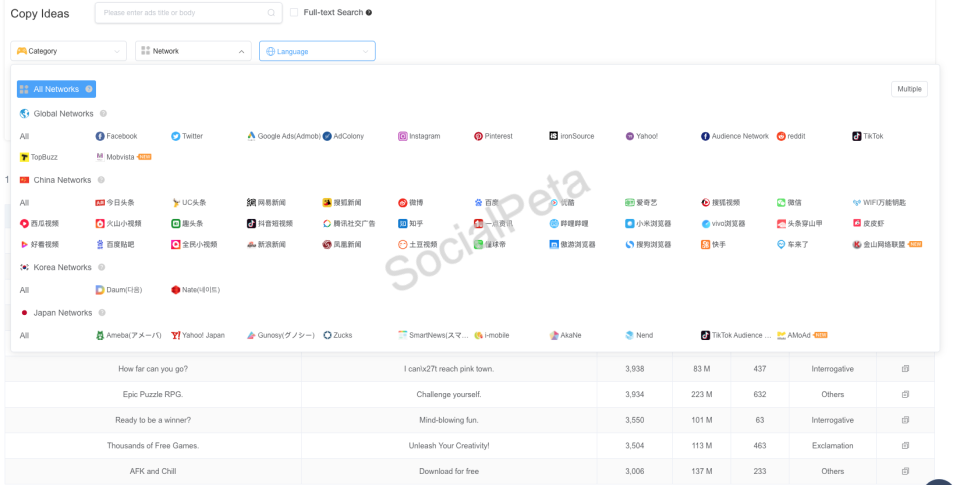This screenshot has height=485, width=960.
Task: Pick Google Ads(Admob) network icon
Action: coord(251,136)
